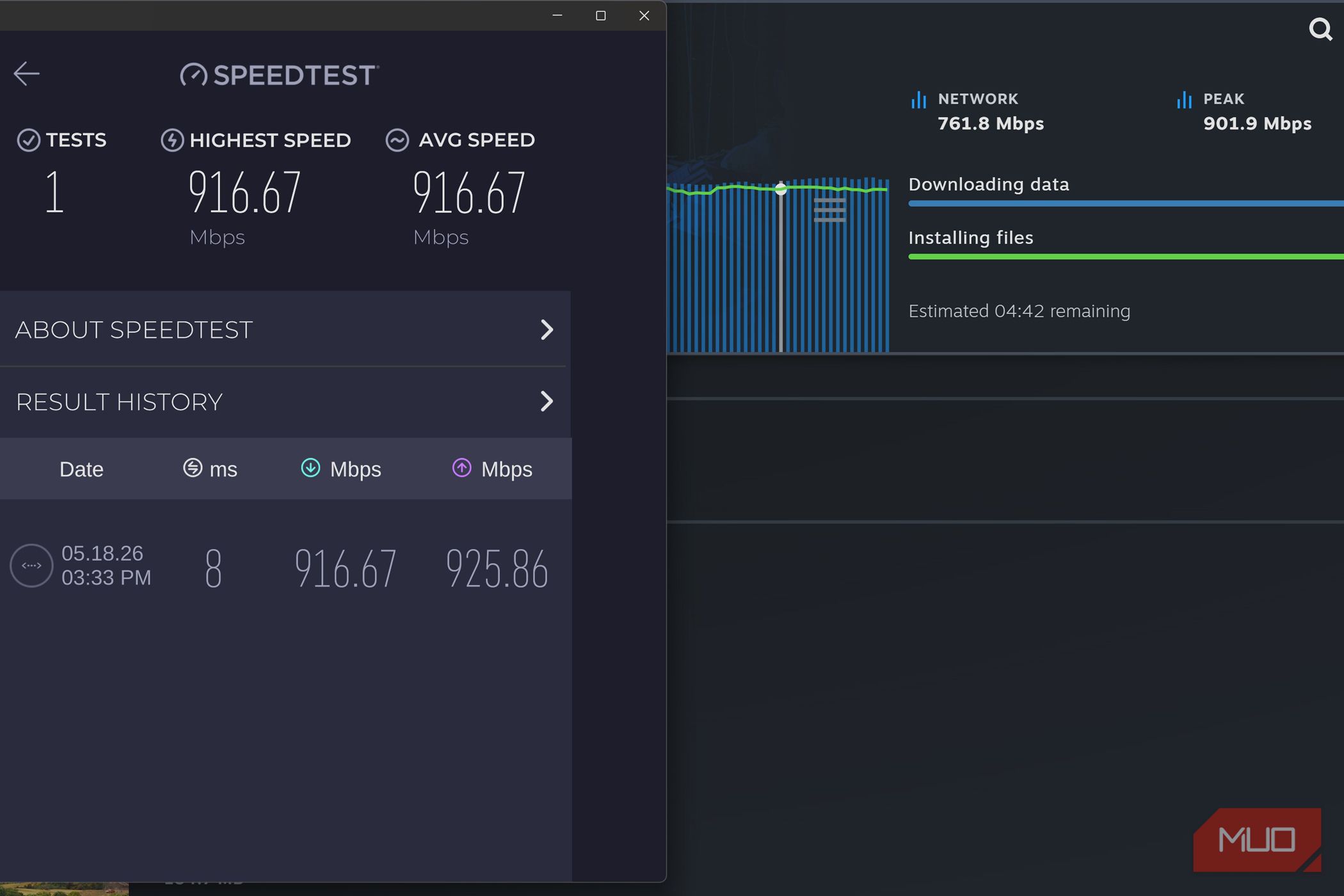Go back using the left arrow icon
Viewport: 1344px width, 896px height.
click(x=27, y=74)
